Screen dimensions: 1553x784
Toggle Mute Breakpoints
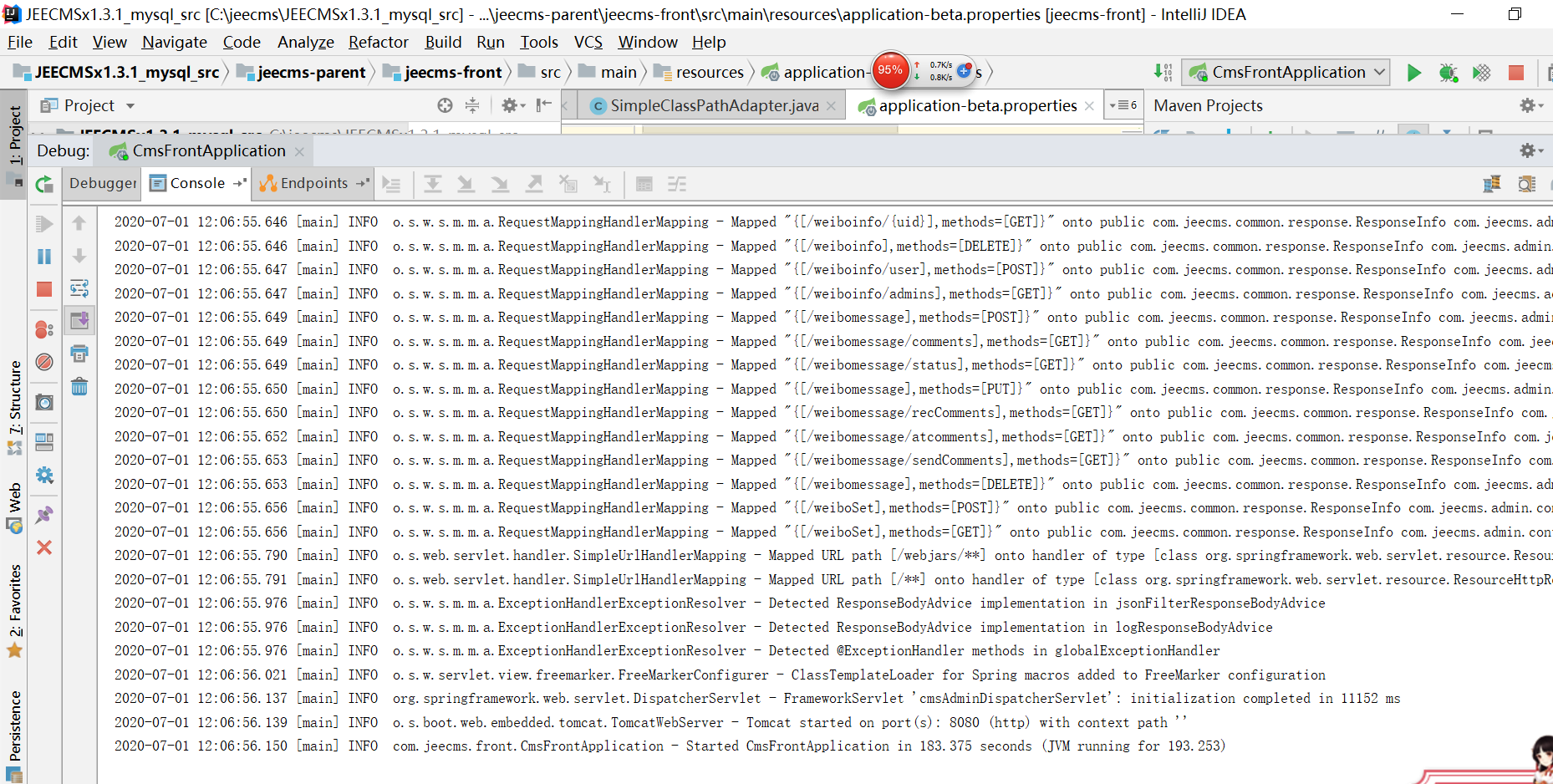tap(44, 362)
